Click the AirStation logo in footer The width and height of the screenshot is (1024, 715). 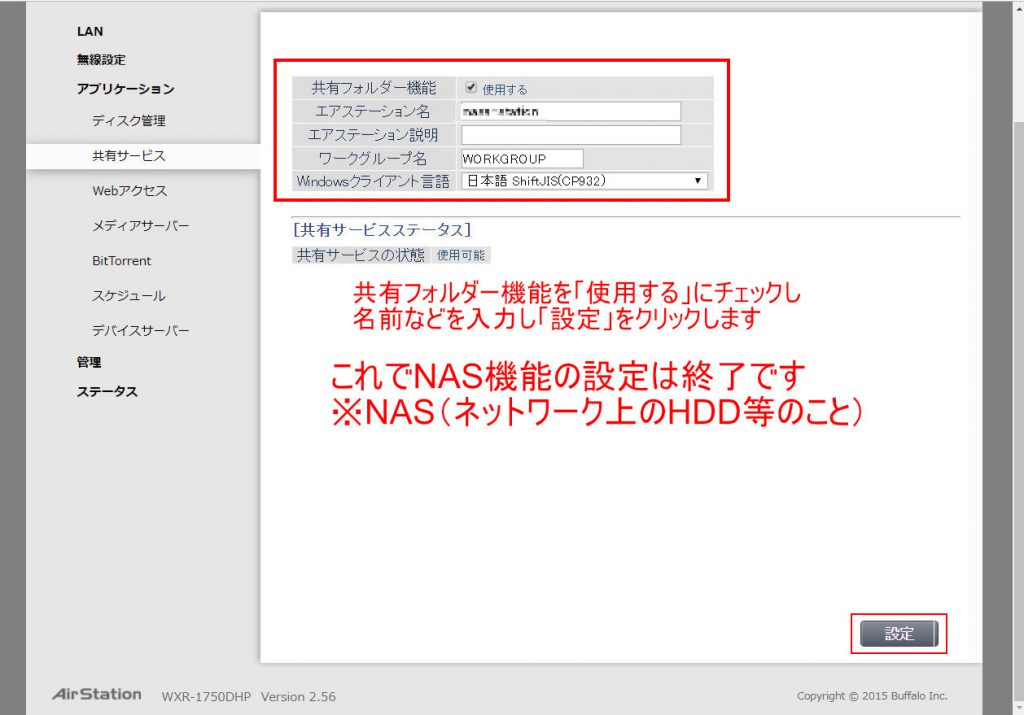point(96,694)
